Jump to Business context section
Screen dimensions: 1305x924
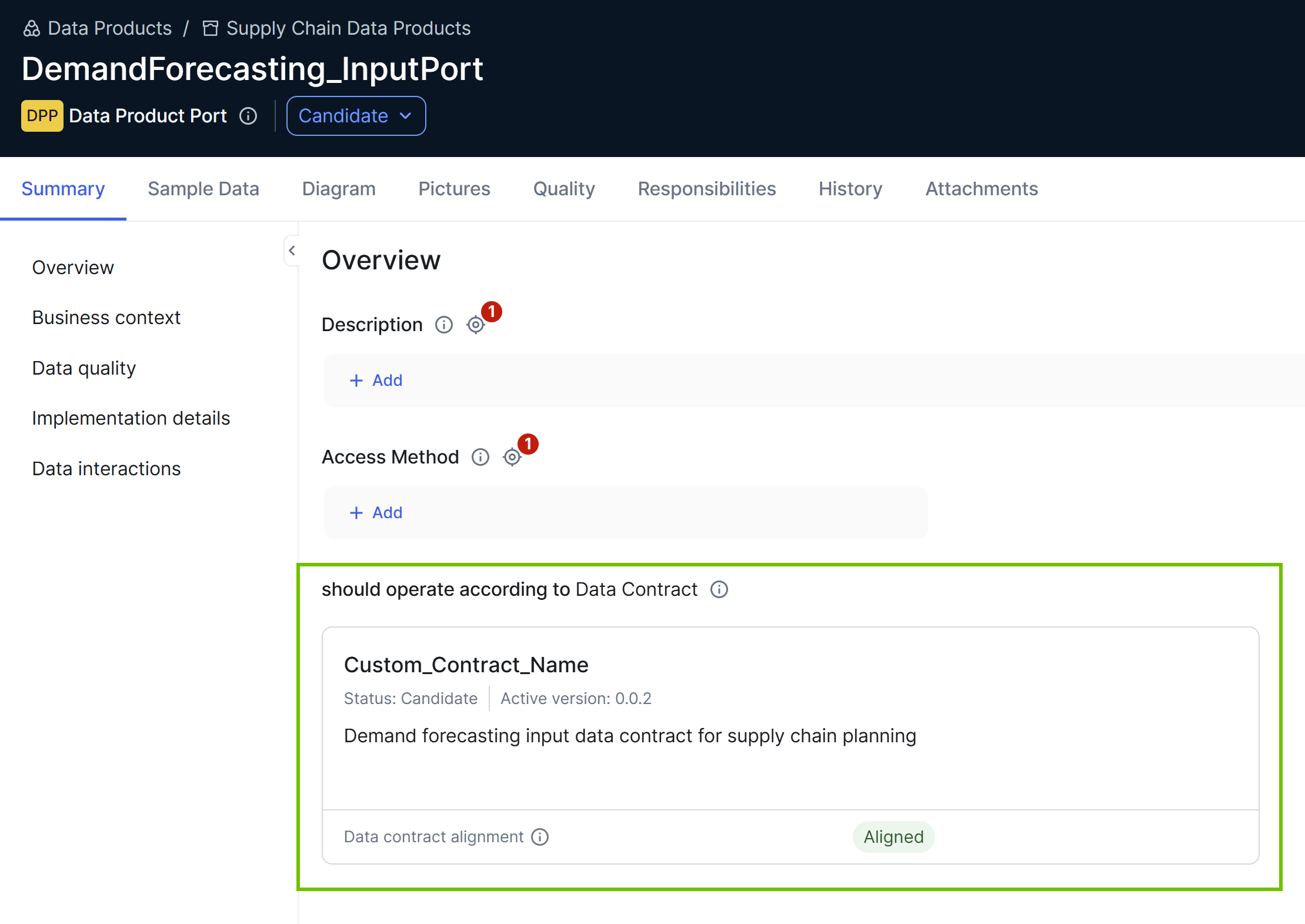click(106, 318)
